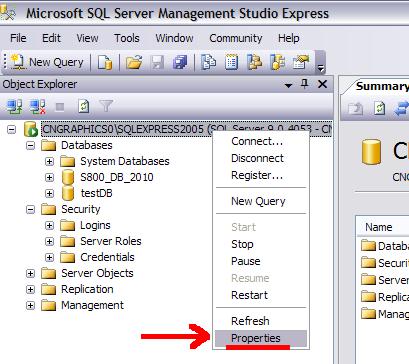Image resolution: width=409 pixels, height=364 pixels.
Task: Click the Properties Window toolbar icon
Action: (x=301, y=62)
